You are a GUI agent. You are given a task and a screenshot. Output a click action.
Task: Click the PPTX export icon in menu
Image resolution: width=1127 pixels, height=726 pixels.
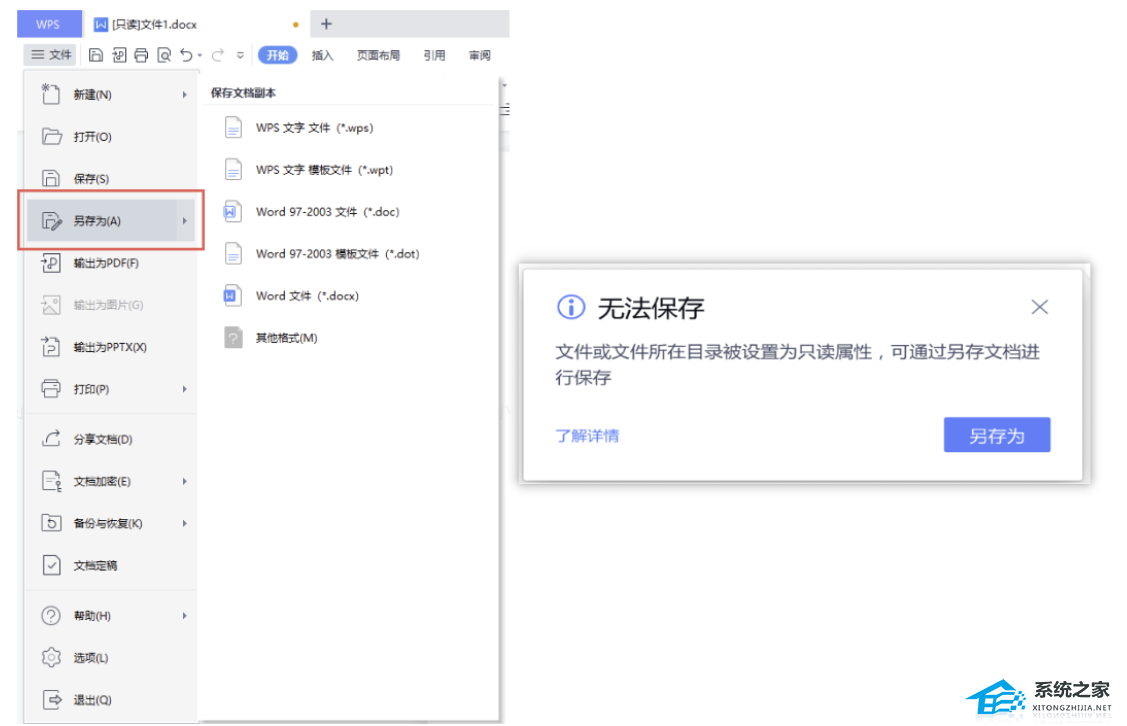(x=51, y=347)
